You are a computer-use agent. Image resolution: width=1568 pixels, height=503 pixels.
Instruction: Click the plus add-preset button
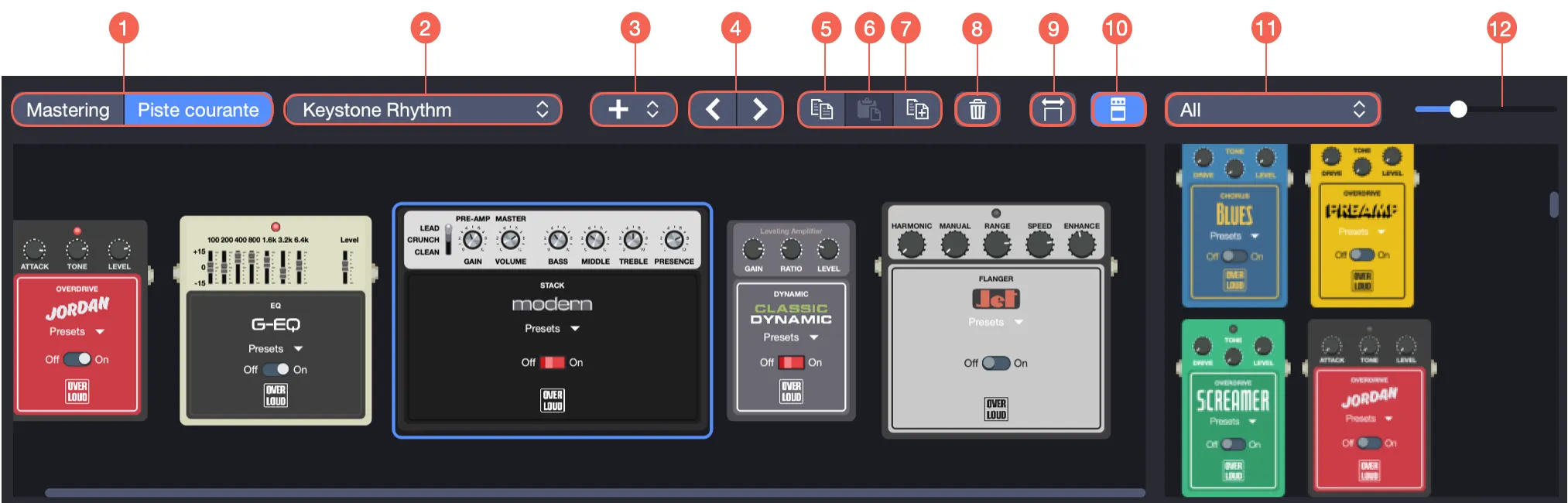pos(618,110)
